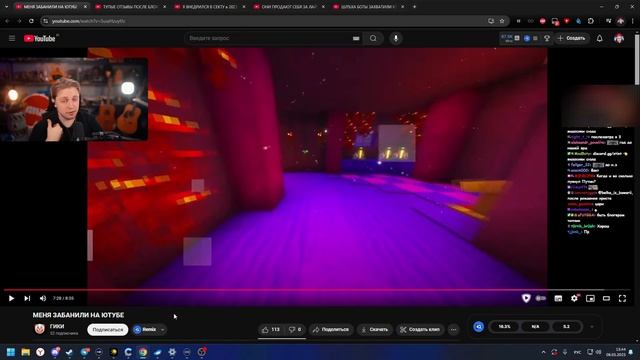Screen dimensions: 640x360
Task: Switch to the МЕНЯ ЗАБАНИЛИ НА ЮТУБЕ tab
Action: tap(51, 7)
